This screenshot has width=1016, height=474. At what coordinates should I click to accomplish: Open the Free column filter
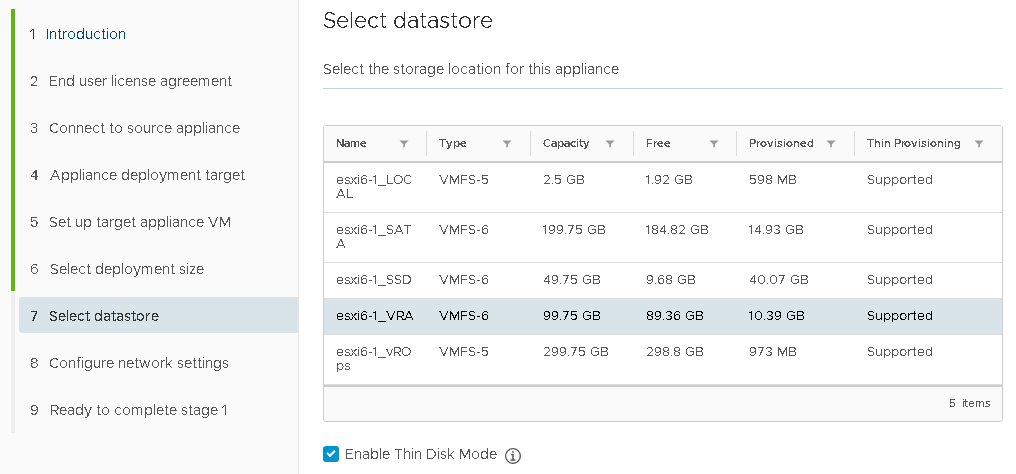714,144
